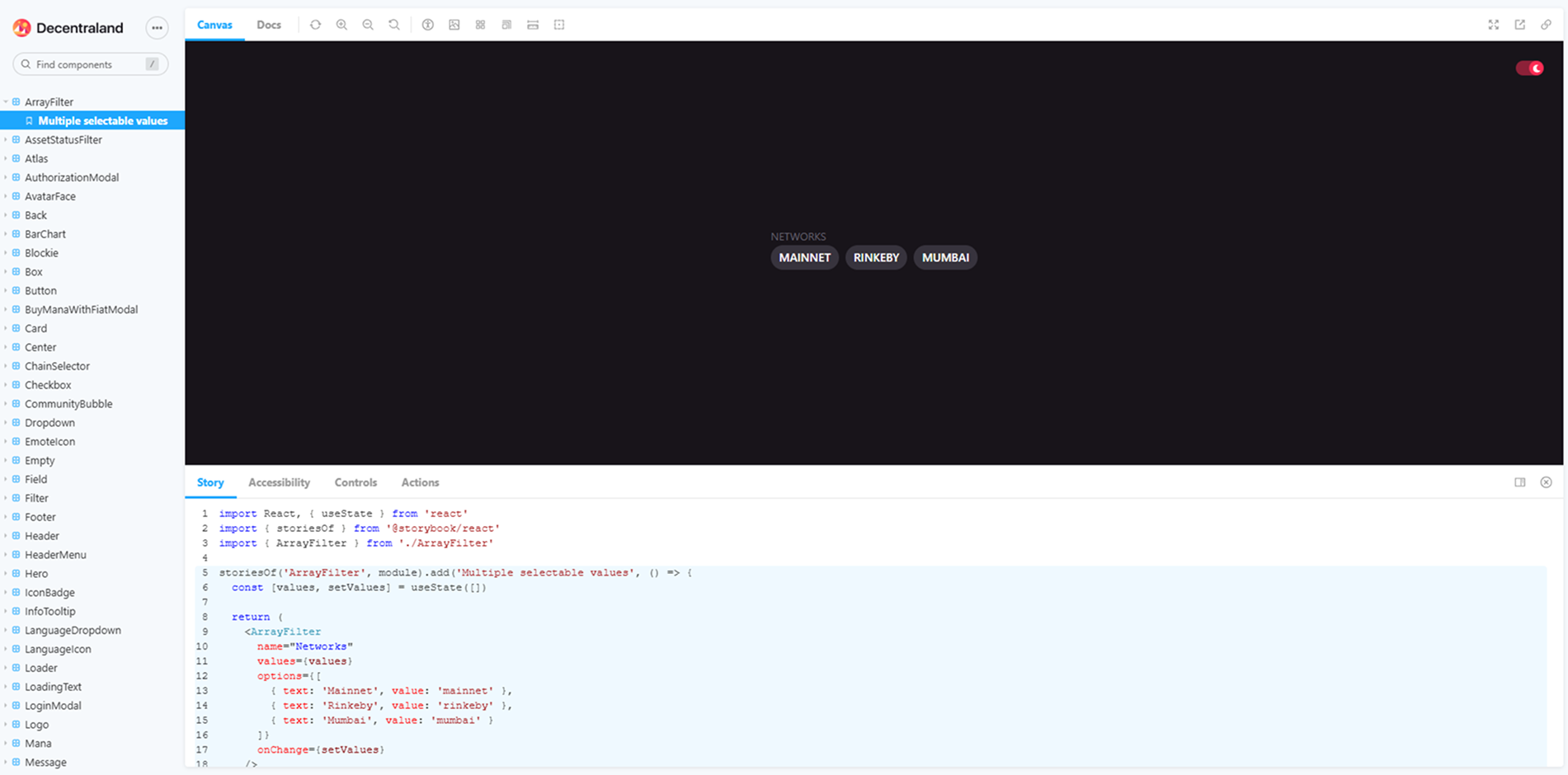Viewport: 1568px width, 775px height.
Task: Open the Box component
Action: pyautogui.click(x=34, y=272)
